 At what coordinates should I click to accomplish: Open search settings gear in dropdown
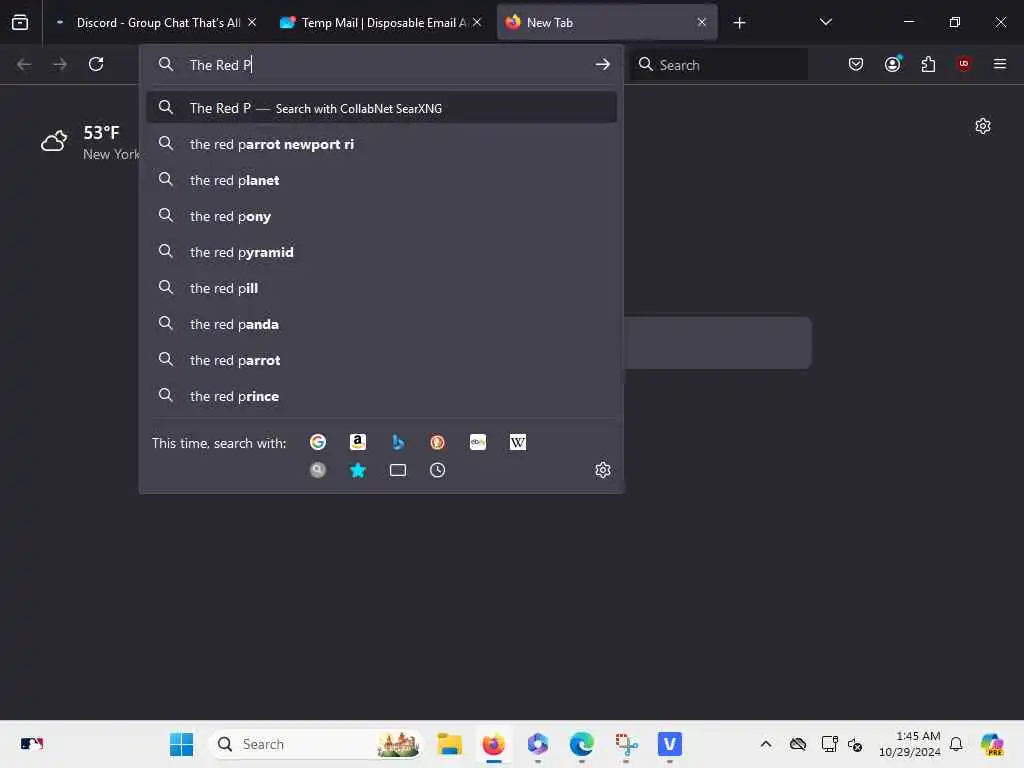pyautogui.click(x=603, y=470)
